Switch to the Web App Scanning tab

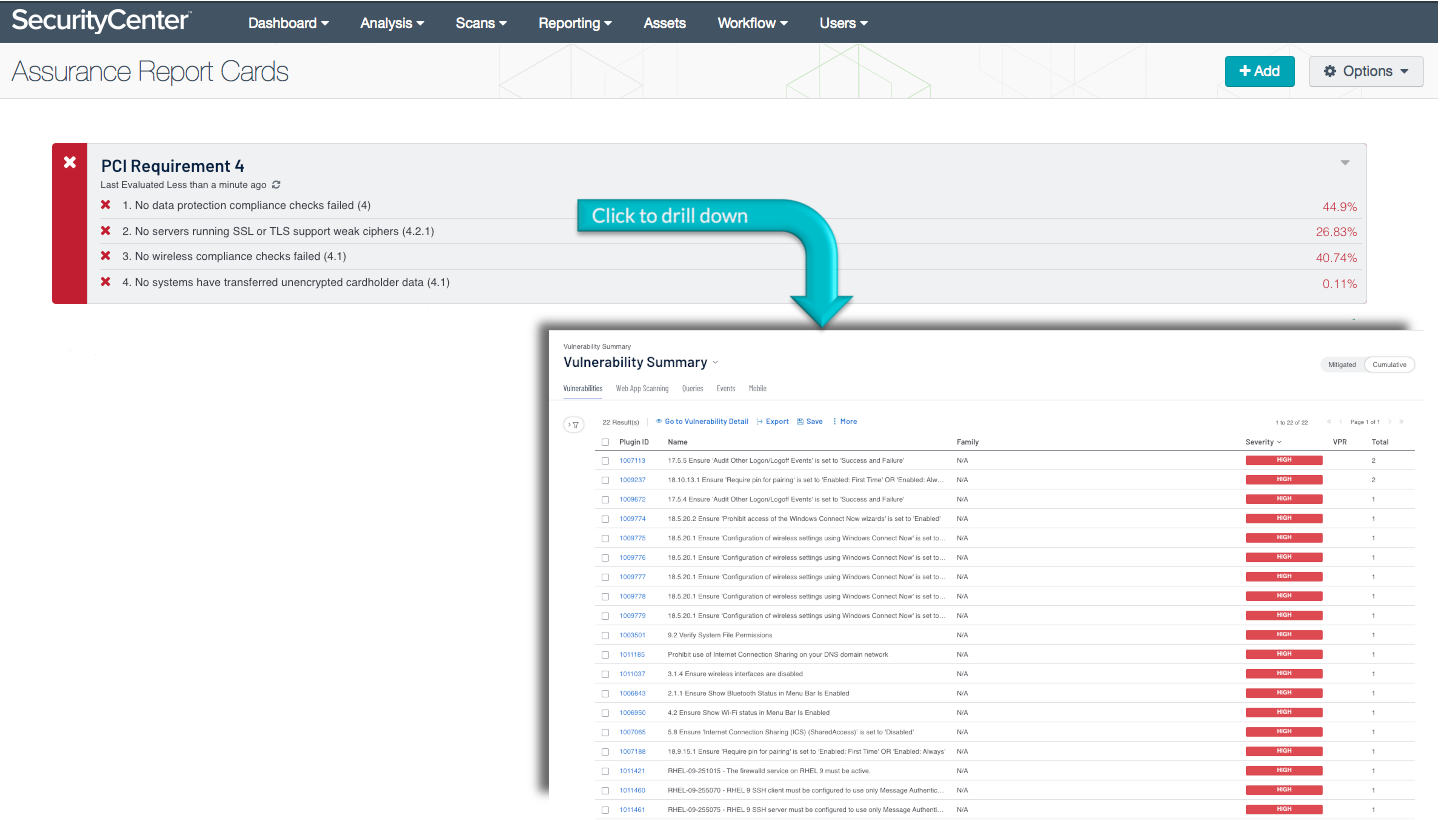642,389
